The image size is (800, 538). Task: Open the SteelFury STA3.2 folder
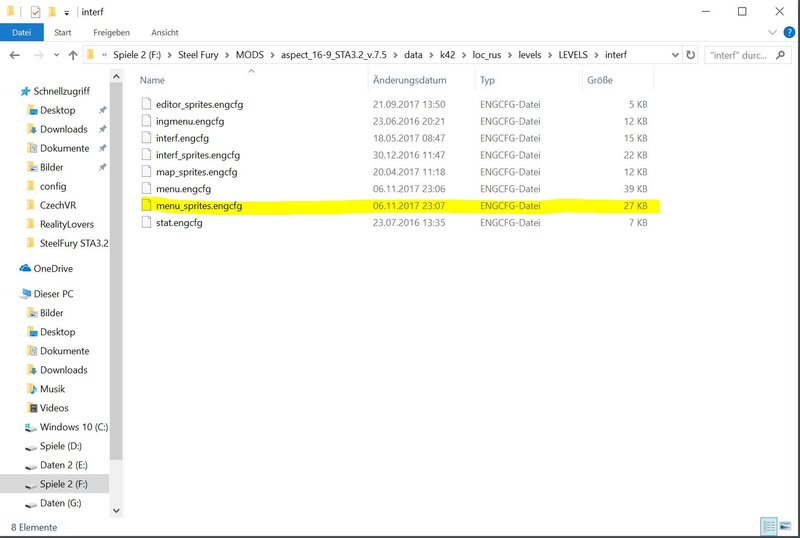[x=74, y=243]
